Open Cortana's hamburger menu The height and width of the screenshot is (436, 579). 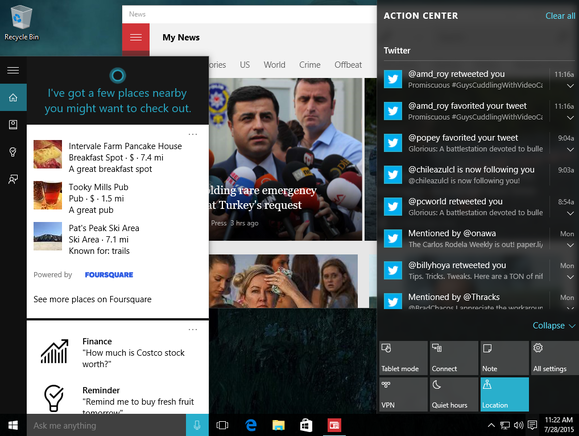(13, 70)
